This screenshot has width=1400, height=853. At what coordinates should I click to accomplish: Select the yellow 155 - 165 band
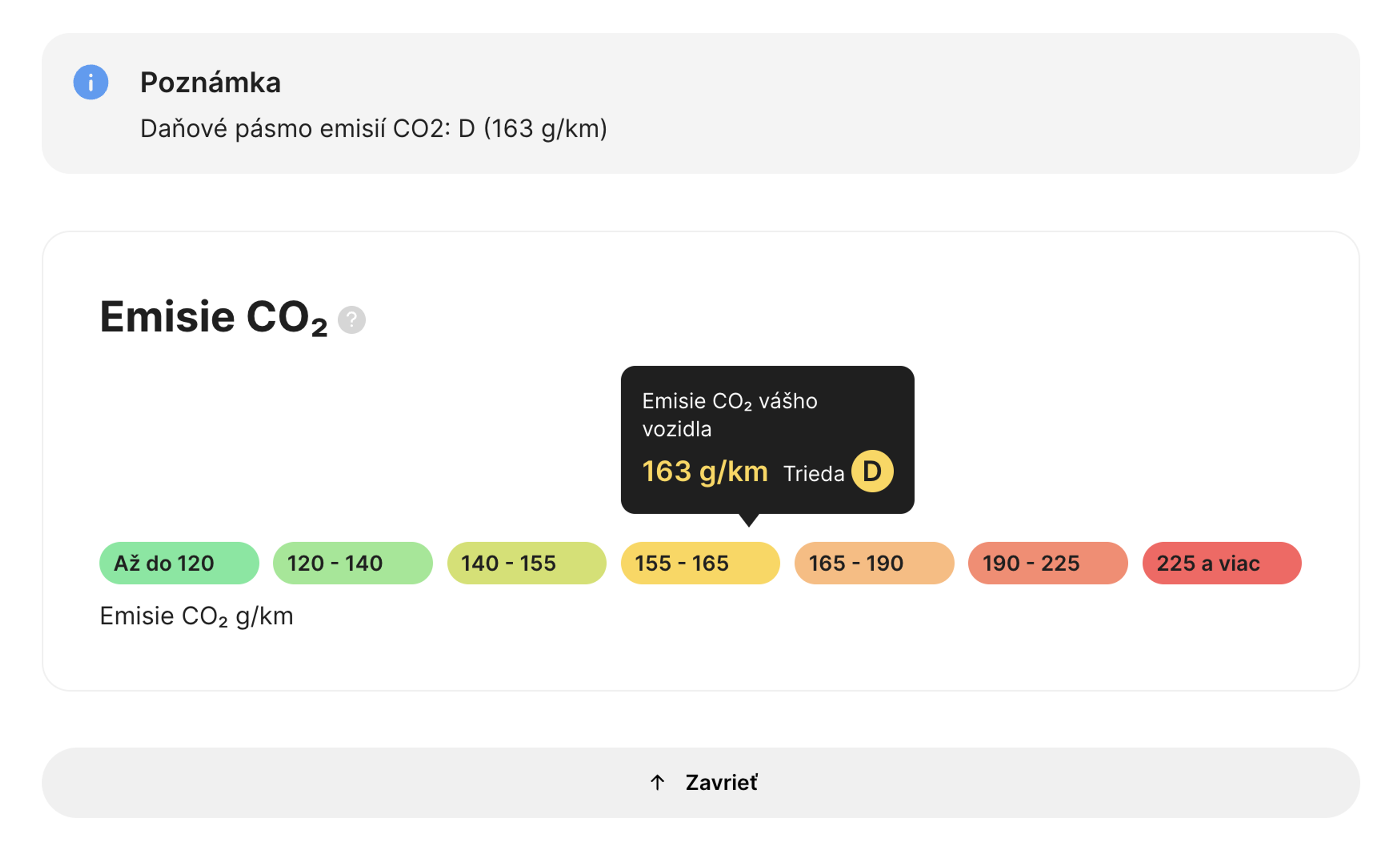click(x=701, y=563)
